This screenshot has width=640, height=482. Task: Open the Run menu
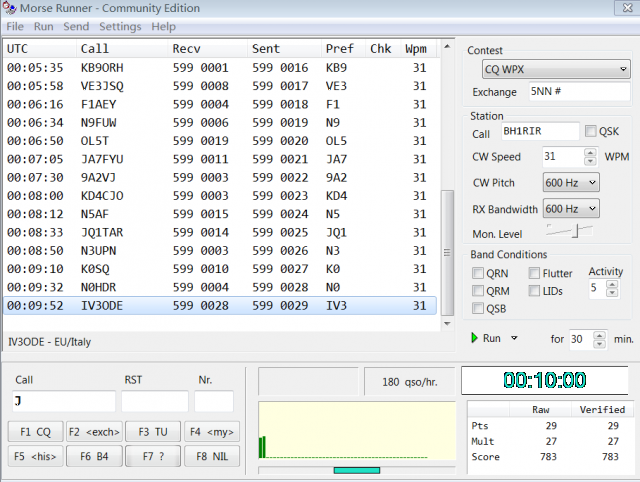click(x=44, y=27)
